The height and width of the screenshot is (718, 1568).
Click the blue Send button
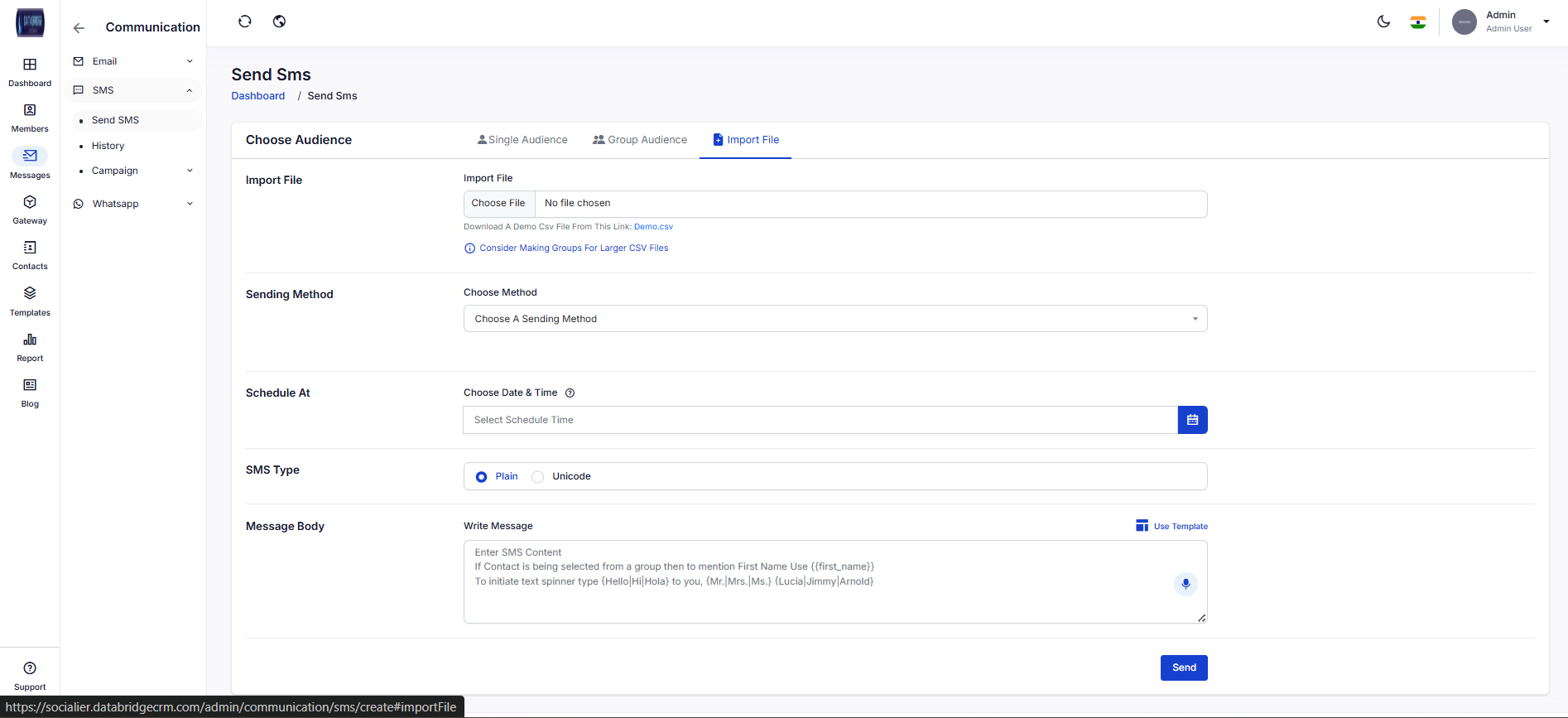coord(1183,667)
